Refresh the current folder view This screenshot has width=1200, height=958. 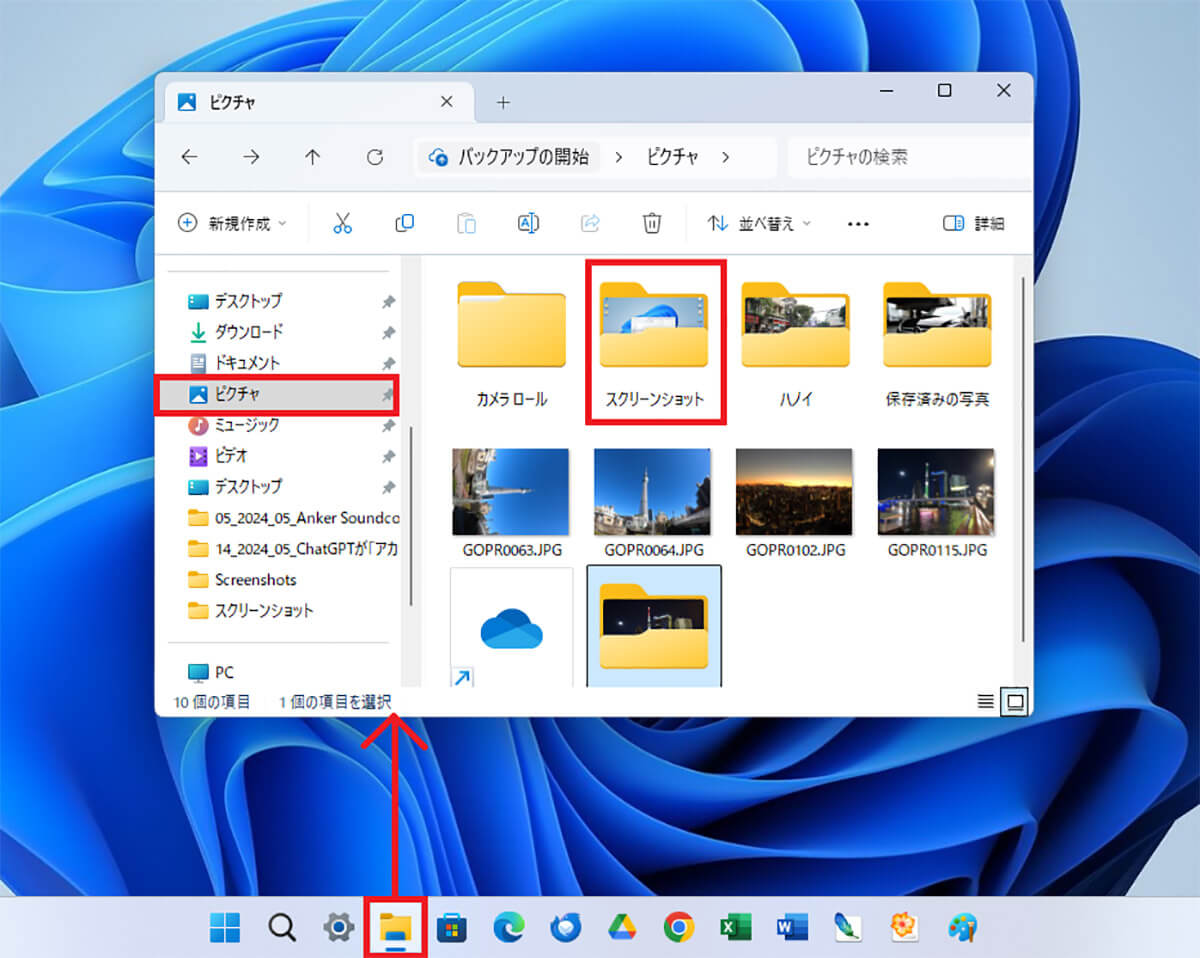point(375,157)
